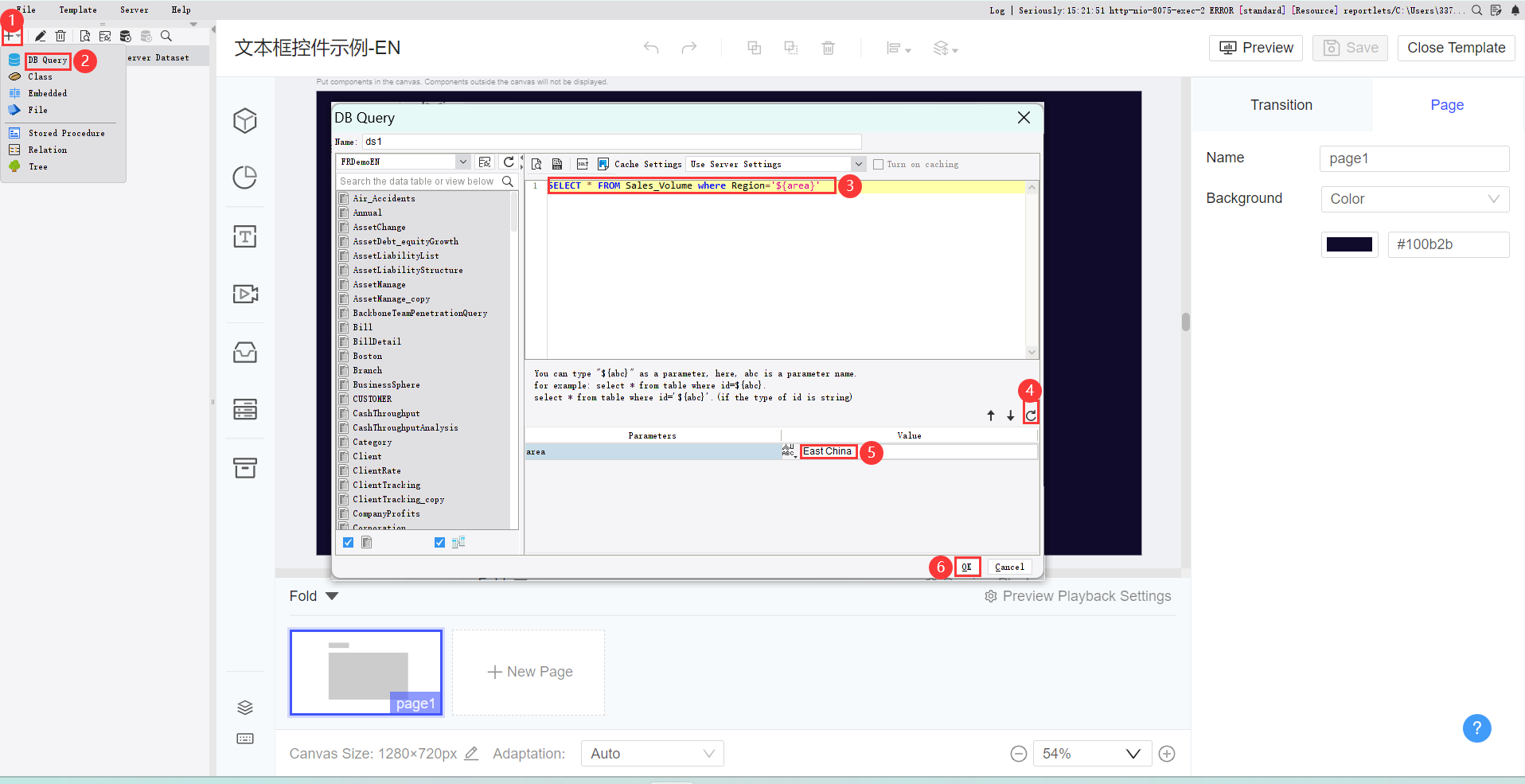
Task: Click the layers icon at sidebar bottom
Action: tap(244, 707)
